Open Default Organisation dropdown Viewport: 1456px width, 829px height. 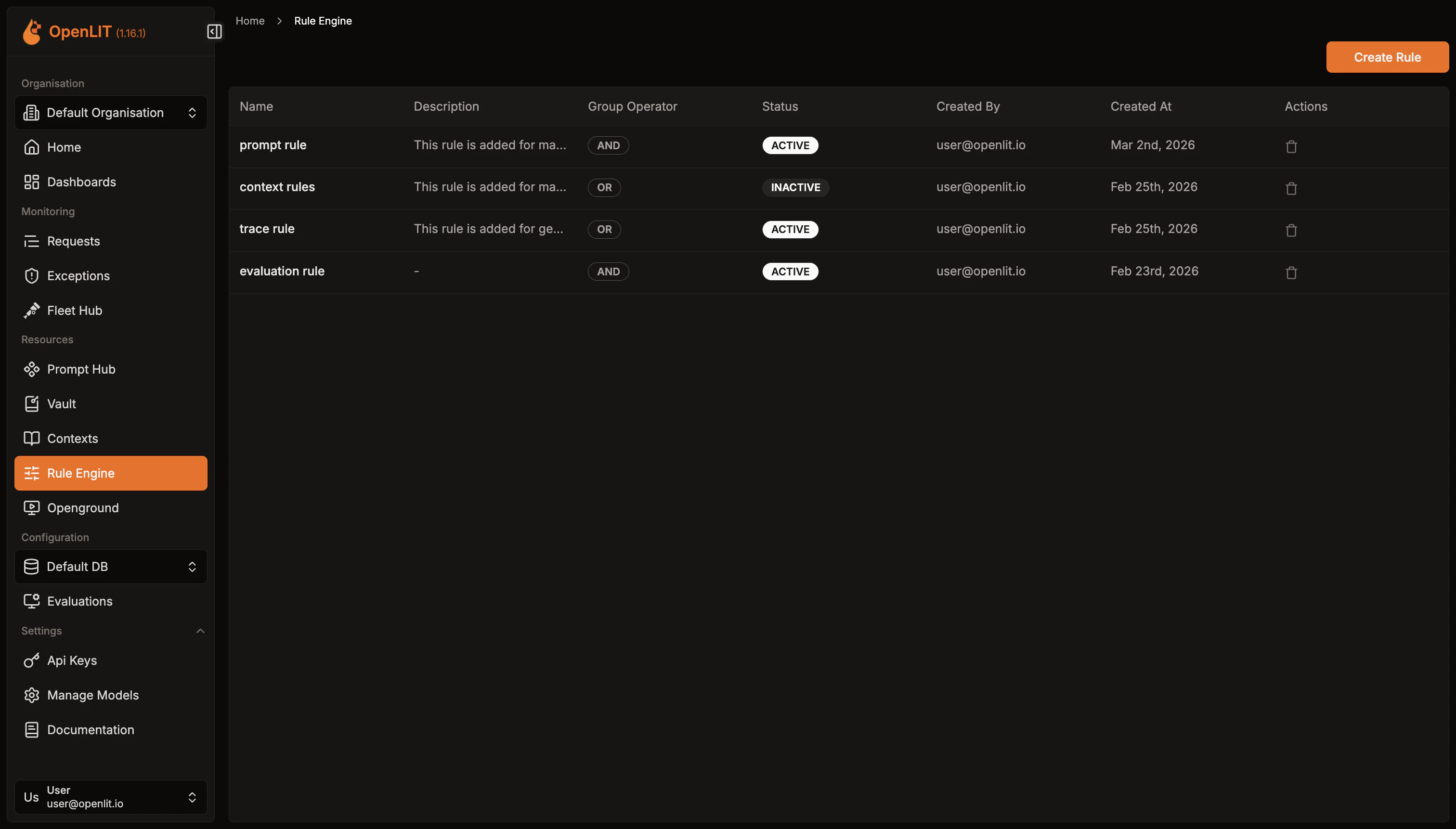(110, 113)
